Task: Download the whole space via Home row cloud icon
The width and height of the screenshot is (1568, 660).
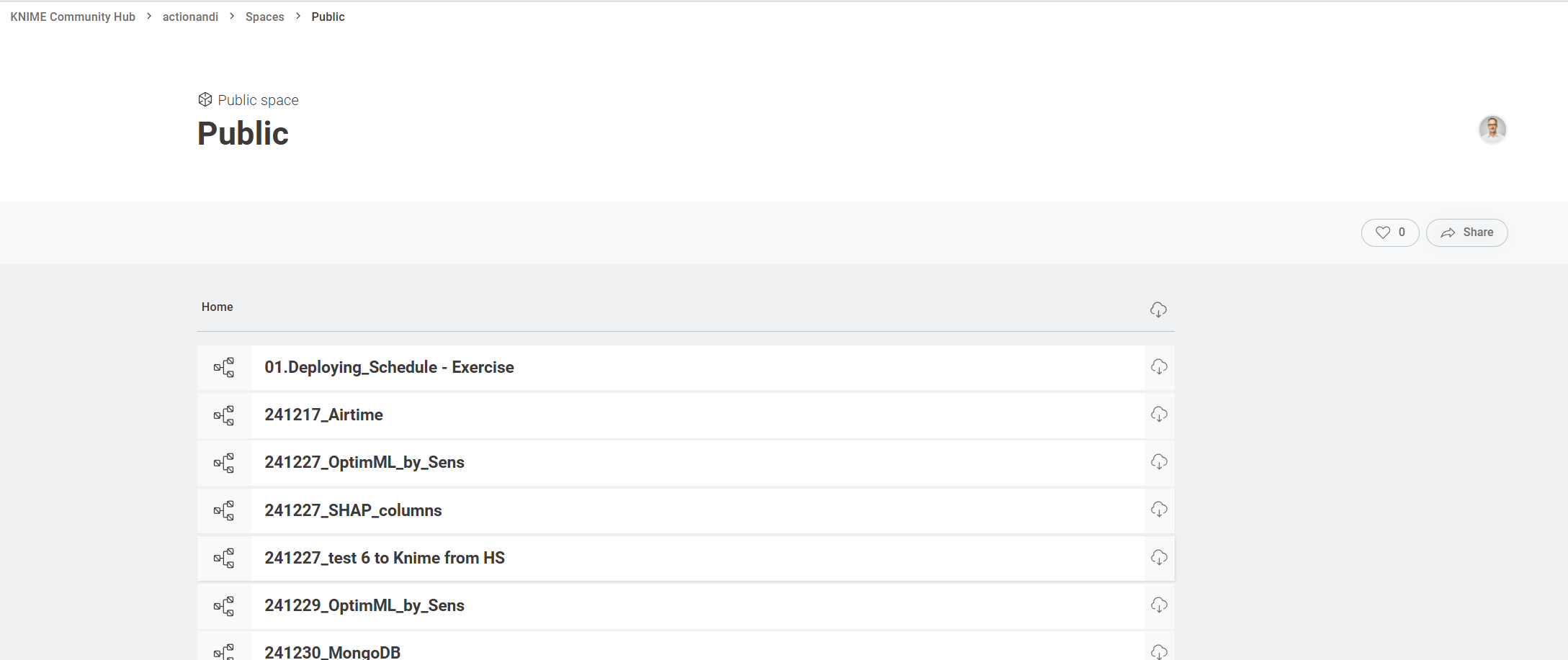Action: click(1158, 309)
